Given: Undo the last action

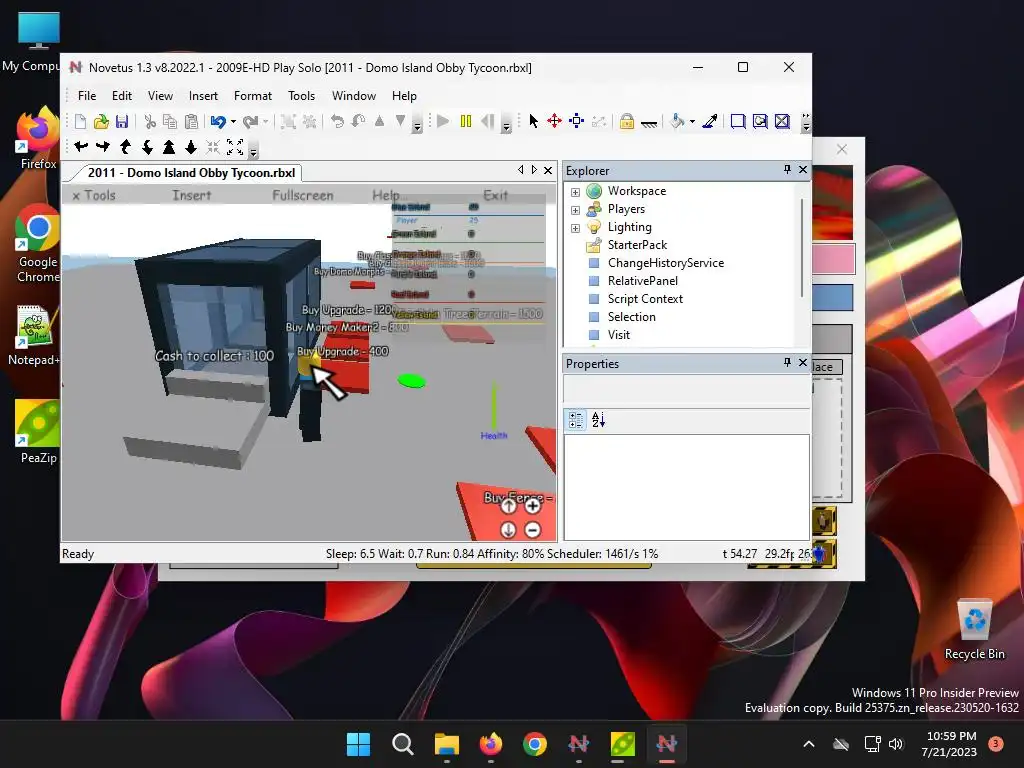Looking at the screenshot, I should (x=218, y=121).
